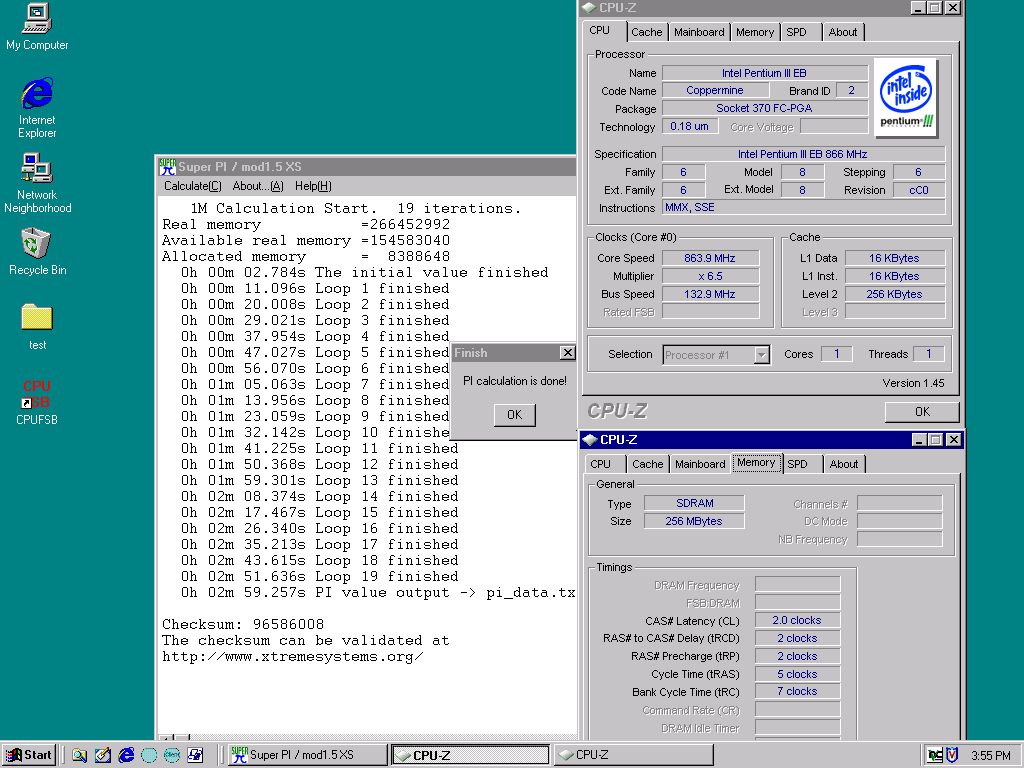Screen dimensions: 1024x768
Task: Click the top CPU-Z window title icon
Action: (589, 8)
